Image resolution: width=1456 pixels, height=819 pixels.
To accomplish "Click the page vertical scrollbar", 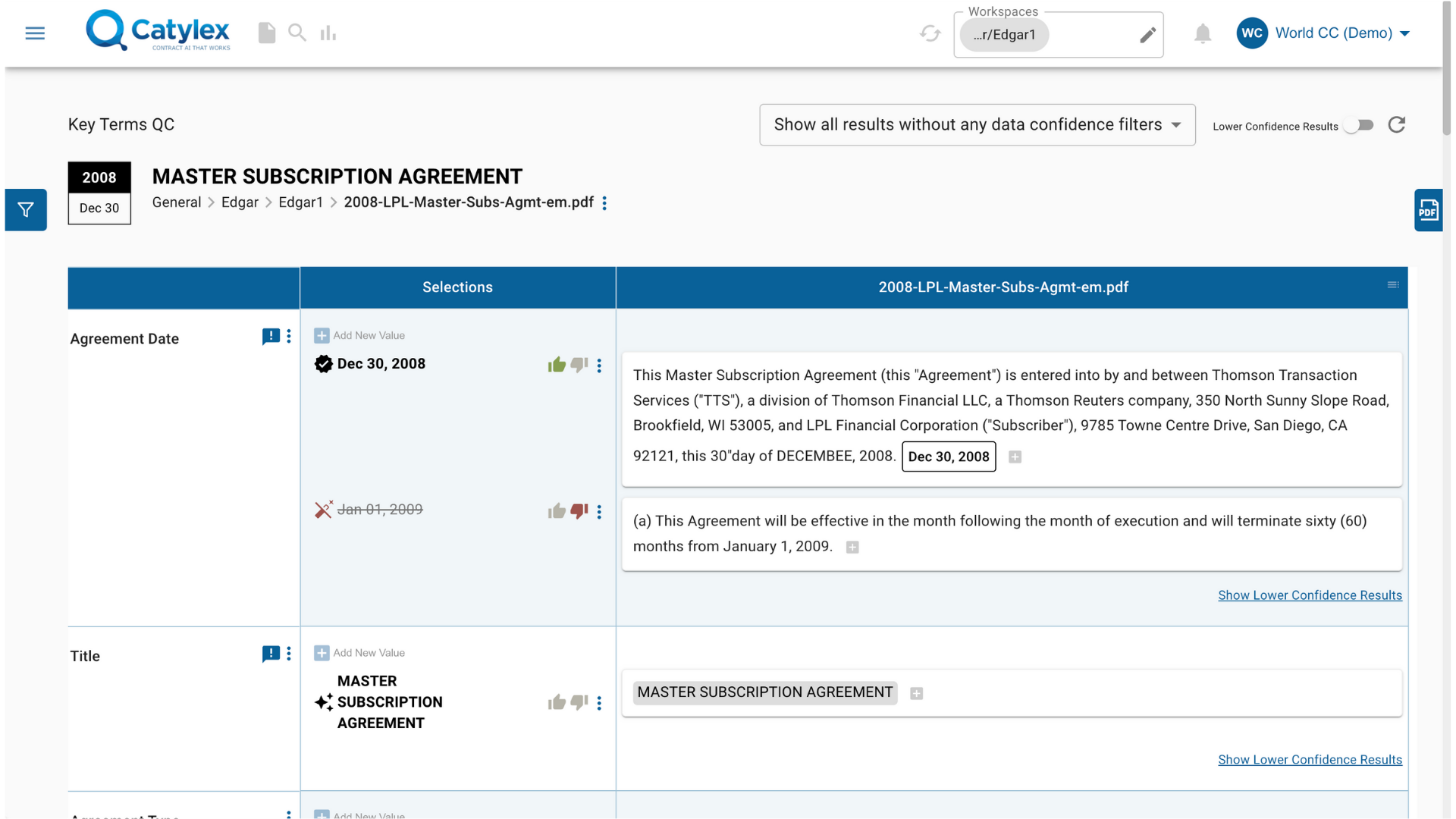I will (1447, 68).
